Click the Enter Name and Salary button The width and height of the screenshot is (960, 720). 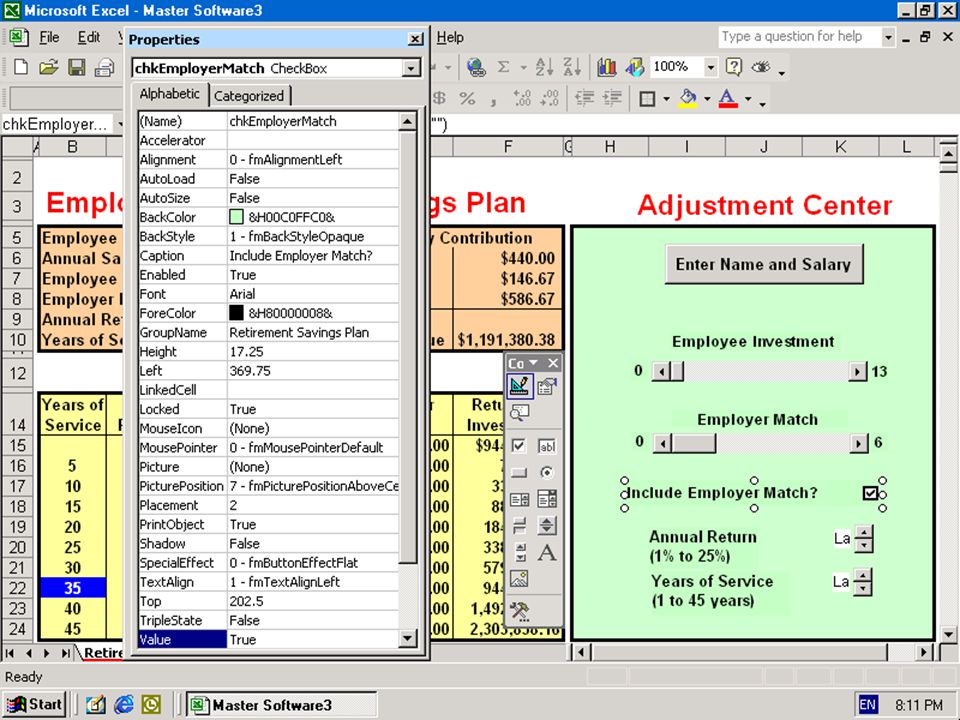763,264
